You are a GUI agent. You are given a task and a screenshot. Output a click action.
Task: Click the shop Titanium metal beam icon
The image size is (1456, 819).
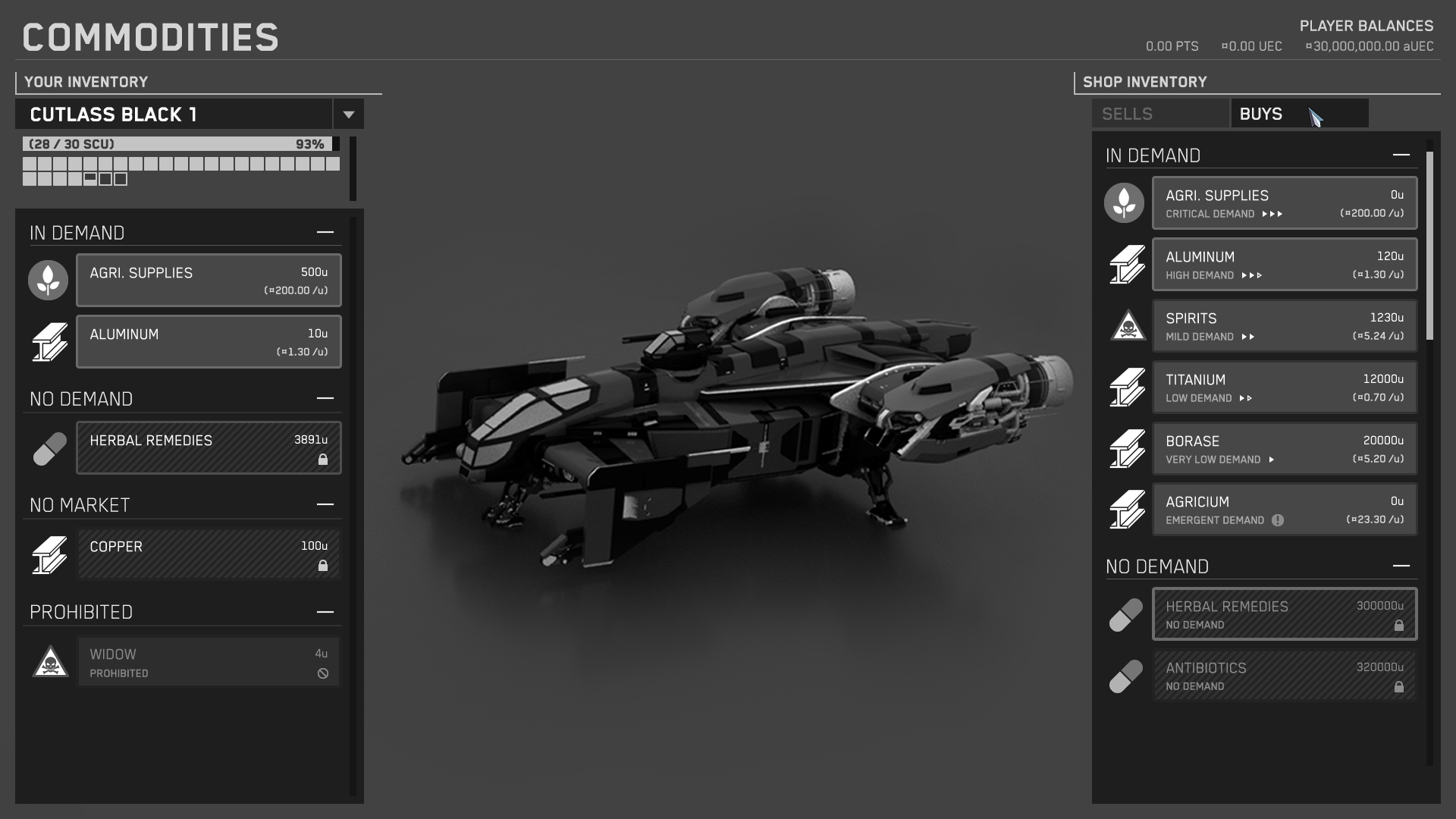(x=1128, y=388)
